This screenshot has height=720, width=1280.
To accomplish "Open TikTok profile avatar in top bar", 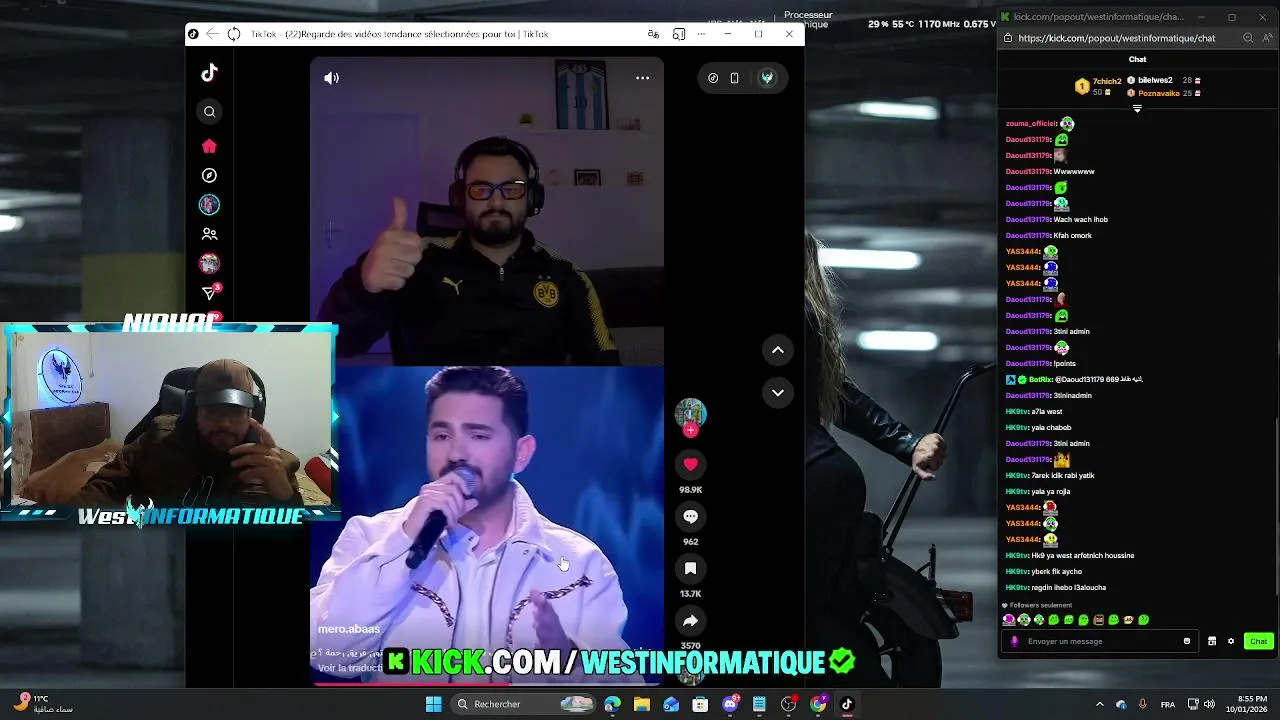I will [x=767, y=78].
